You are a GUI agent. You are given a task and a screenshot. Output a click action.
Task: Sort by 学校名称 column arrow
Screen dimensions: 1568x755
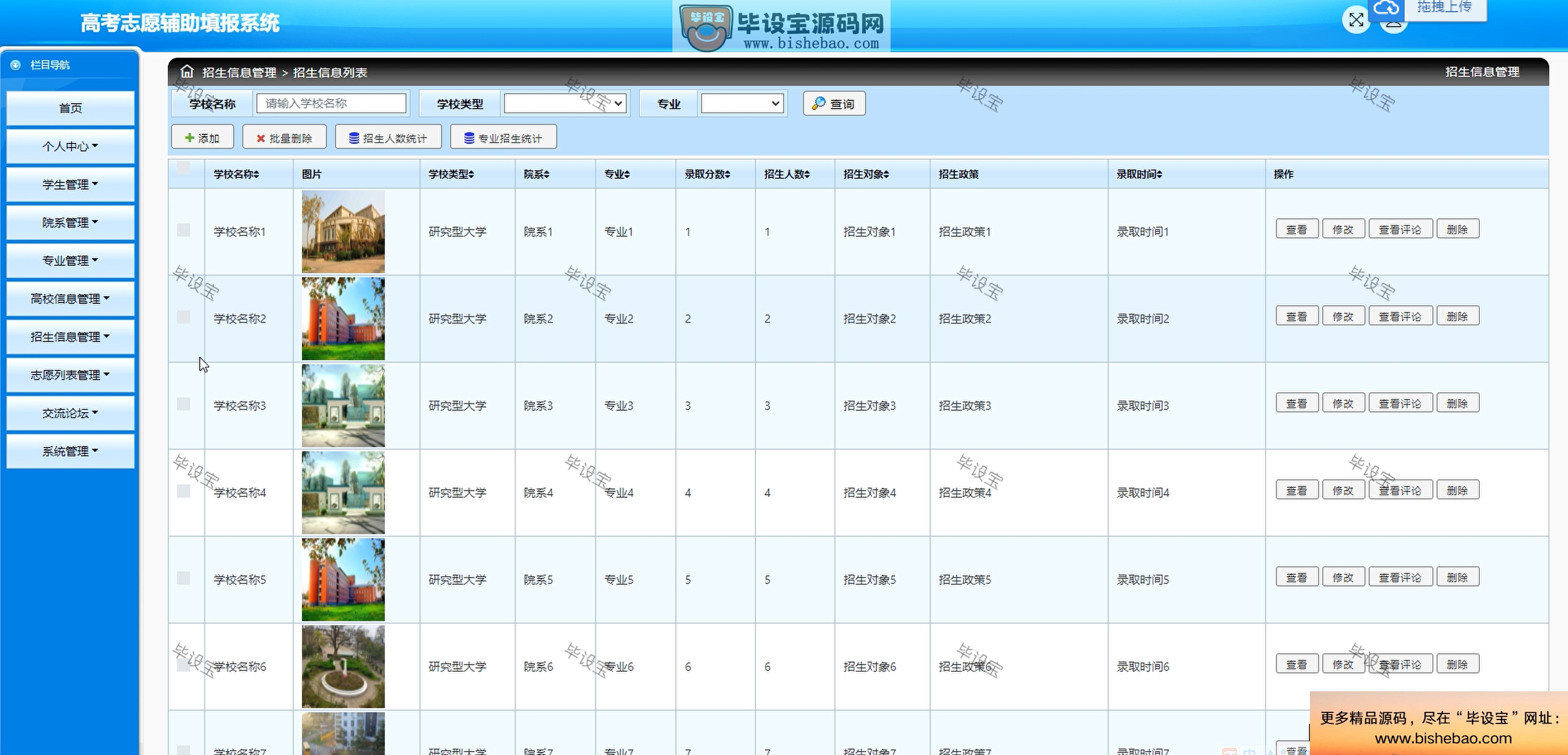coord(256,174)
